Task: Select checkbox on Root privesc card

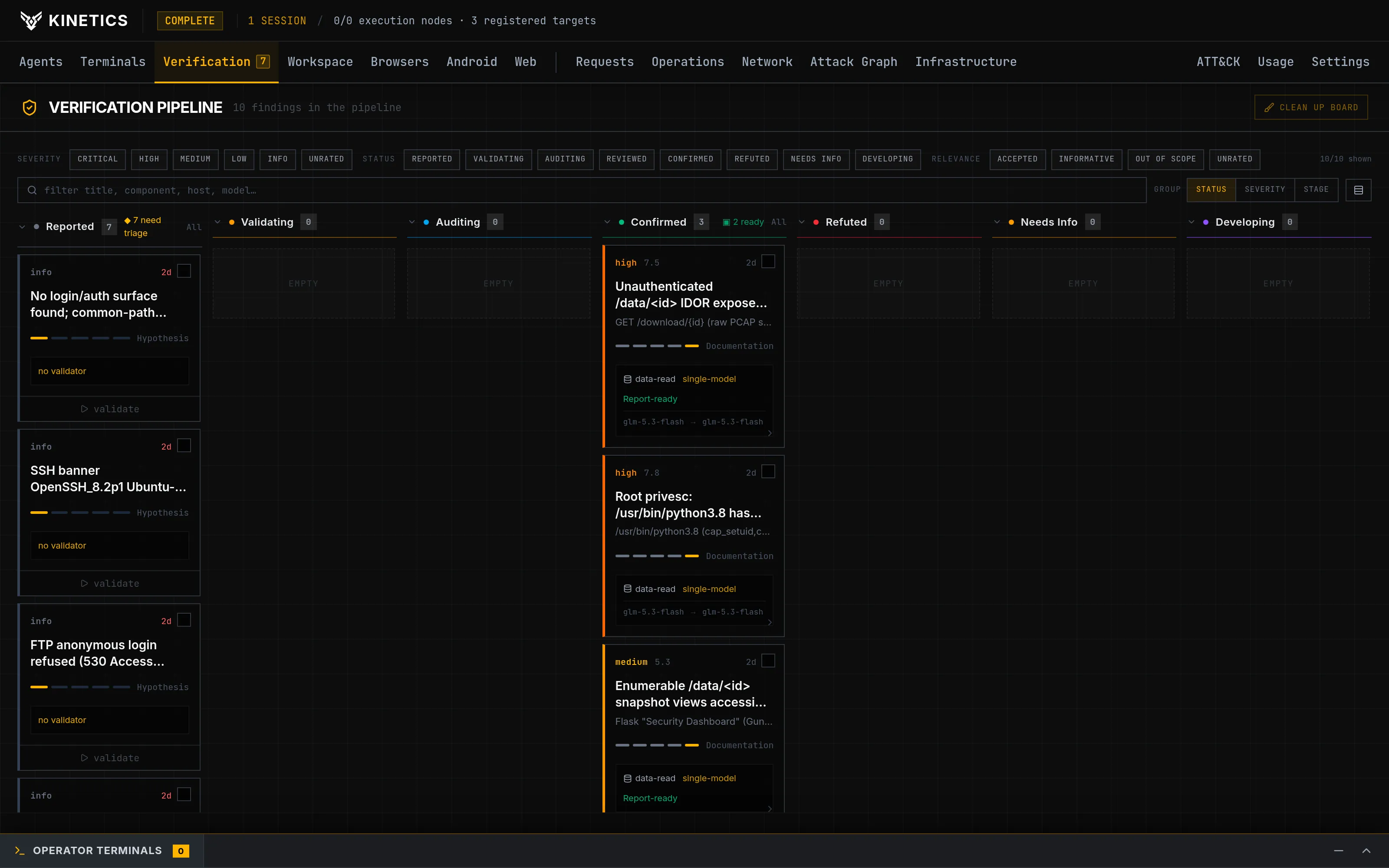Action: pos(768,472)
